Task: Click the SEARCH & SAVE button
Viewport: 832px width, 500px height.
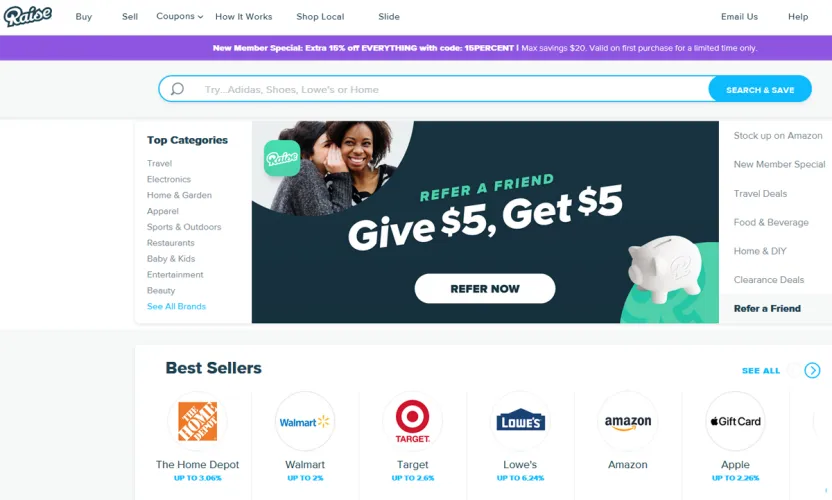Action: pyautogui.click(x=760, y=89)
